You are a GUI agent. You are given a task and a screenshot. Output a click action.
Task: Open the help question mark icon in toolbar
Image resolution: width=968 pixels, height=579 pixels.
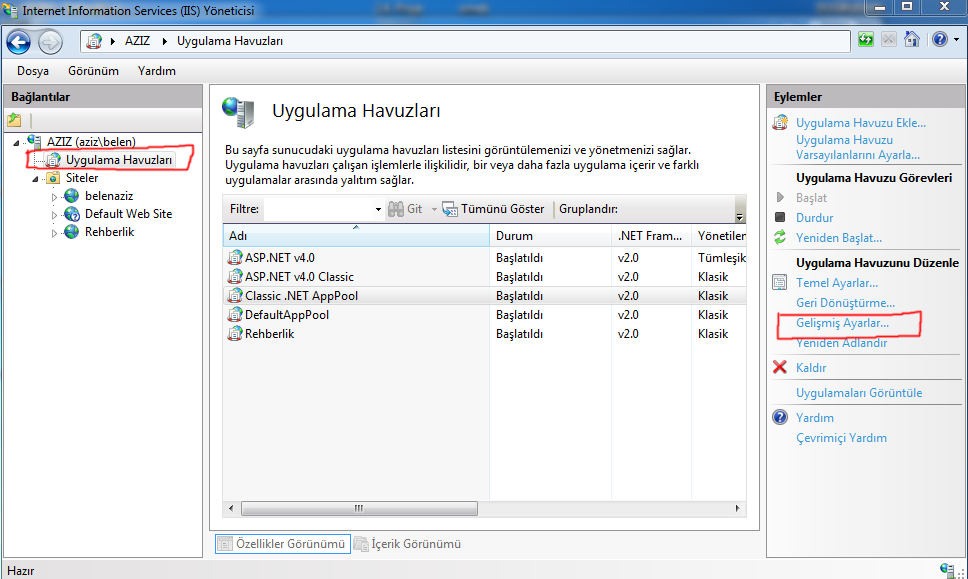pos(938,40)
